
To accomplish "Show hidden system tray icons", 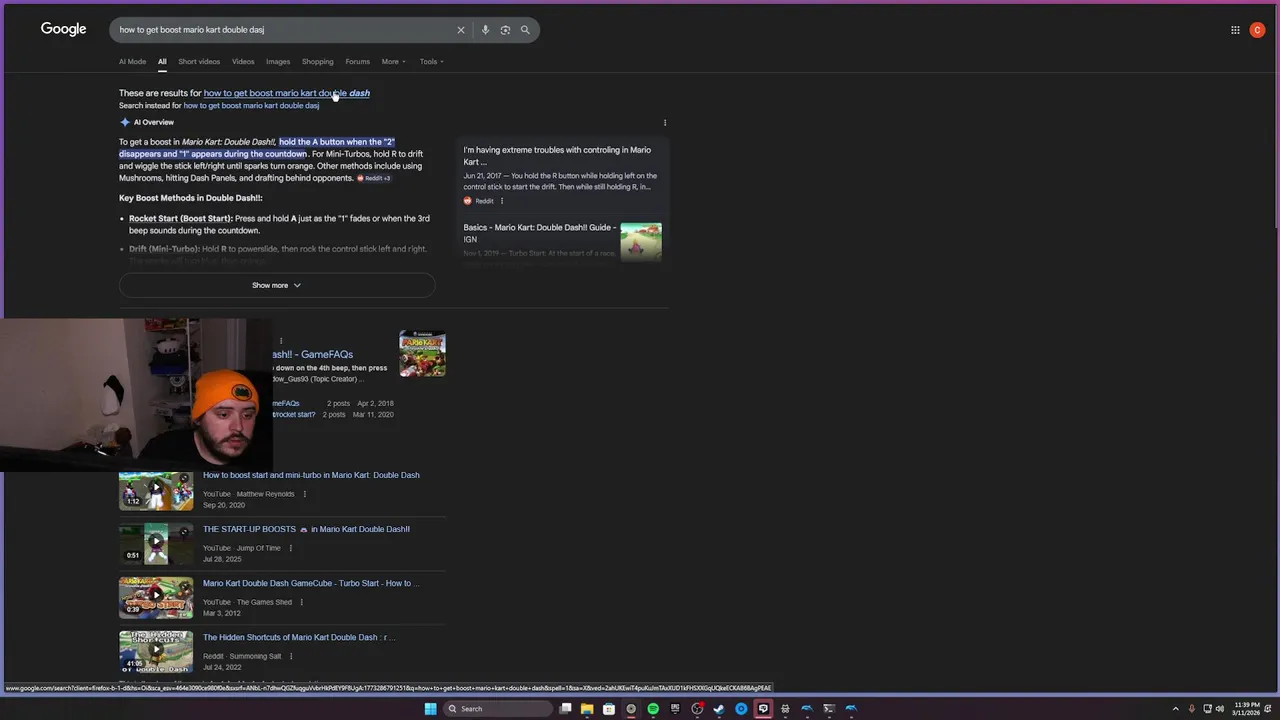I will click(1175, 709).
